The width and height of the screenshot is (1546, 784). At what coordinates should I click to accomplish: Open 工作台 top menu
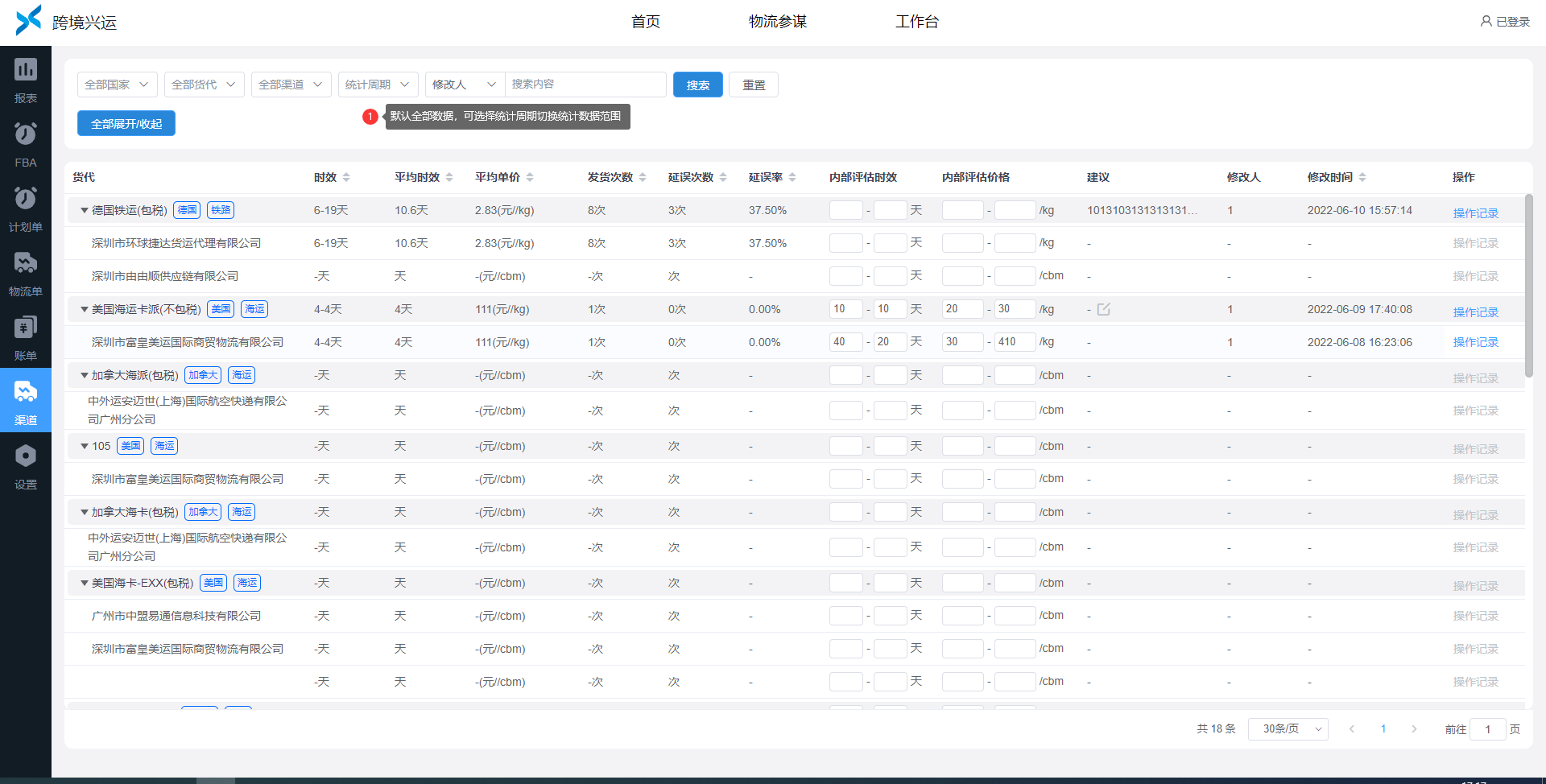[917, 22]
